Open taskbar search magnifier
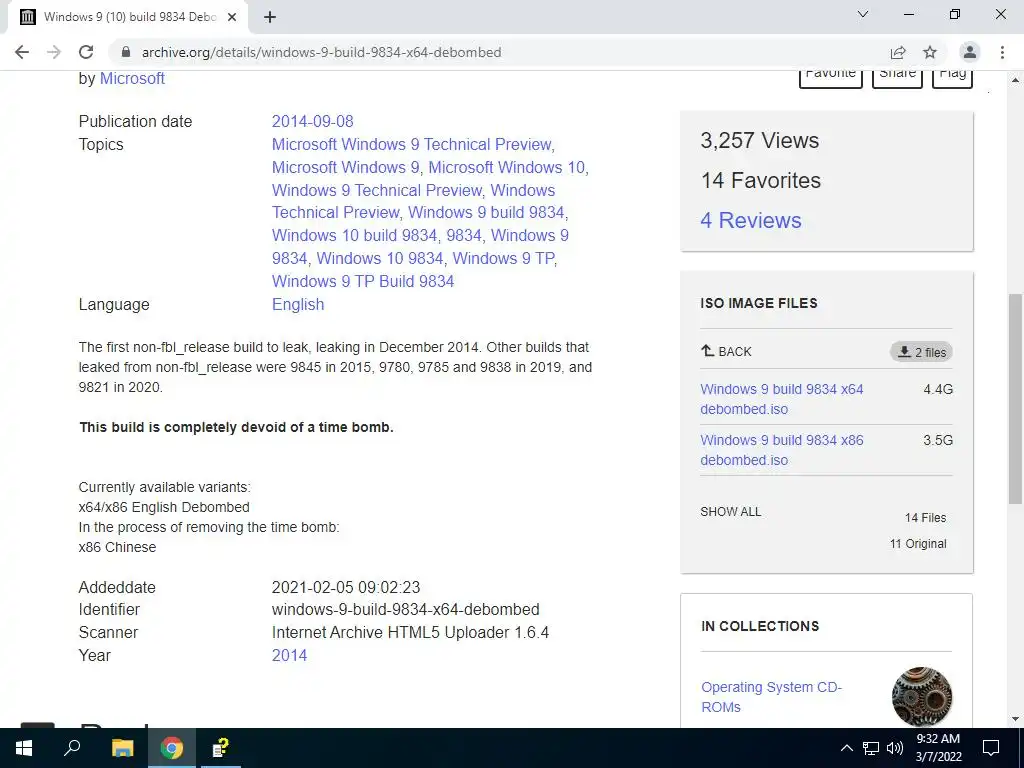Viewport: 1024px width, 768px height. (72, 748)
